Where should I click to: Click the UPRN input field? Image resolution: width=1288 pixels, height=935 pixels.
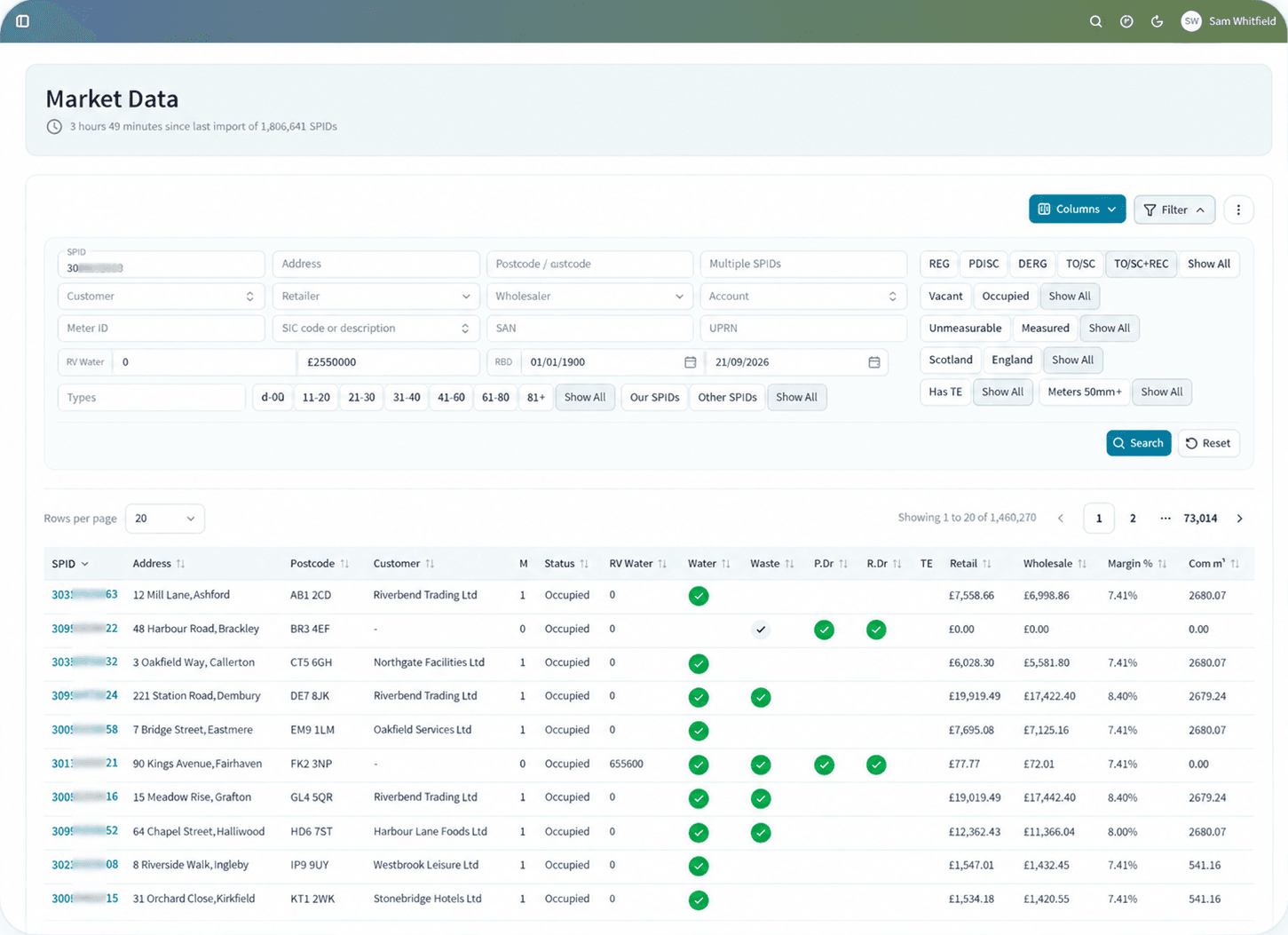click(x=803, y=329)
